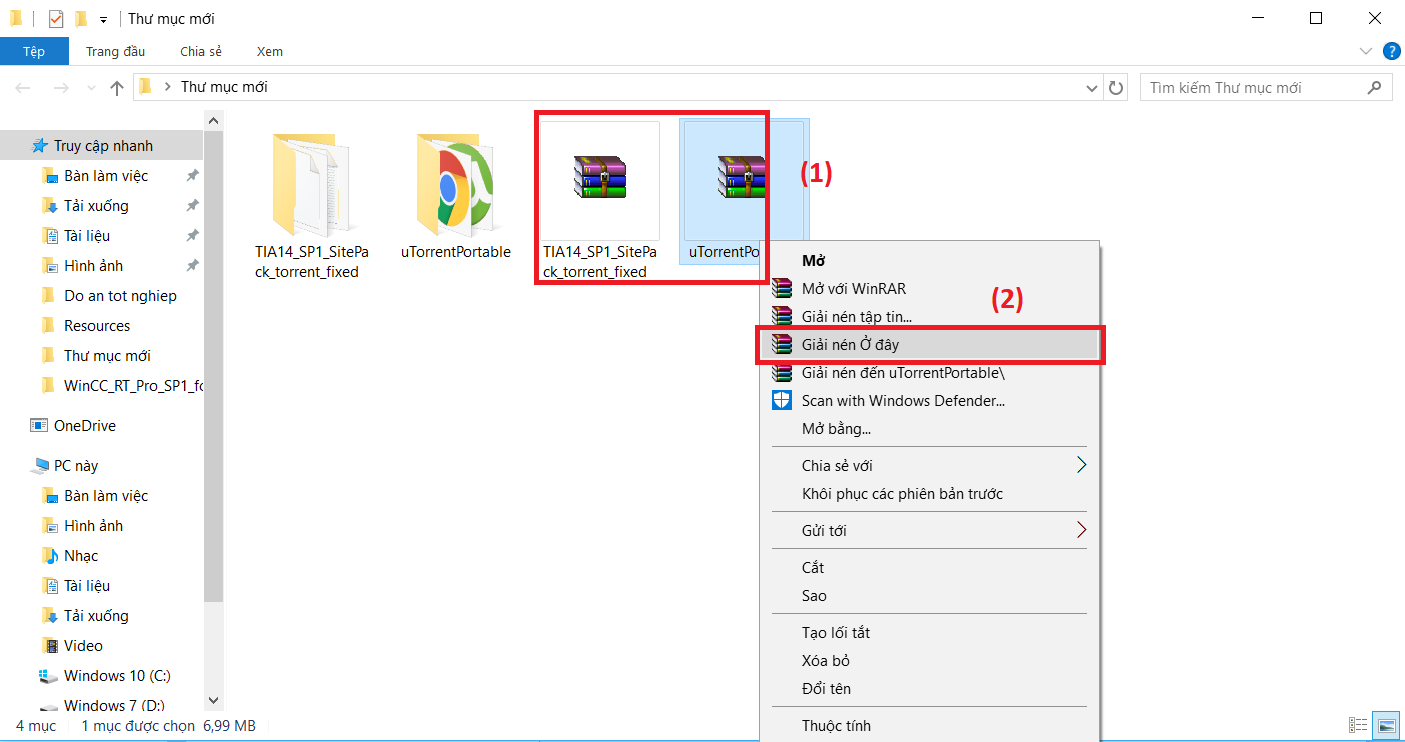
Task: Click the WinRAR icon next to Mở với WinRAR
Action: [782, 289]
